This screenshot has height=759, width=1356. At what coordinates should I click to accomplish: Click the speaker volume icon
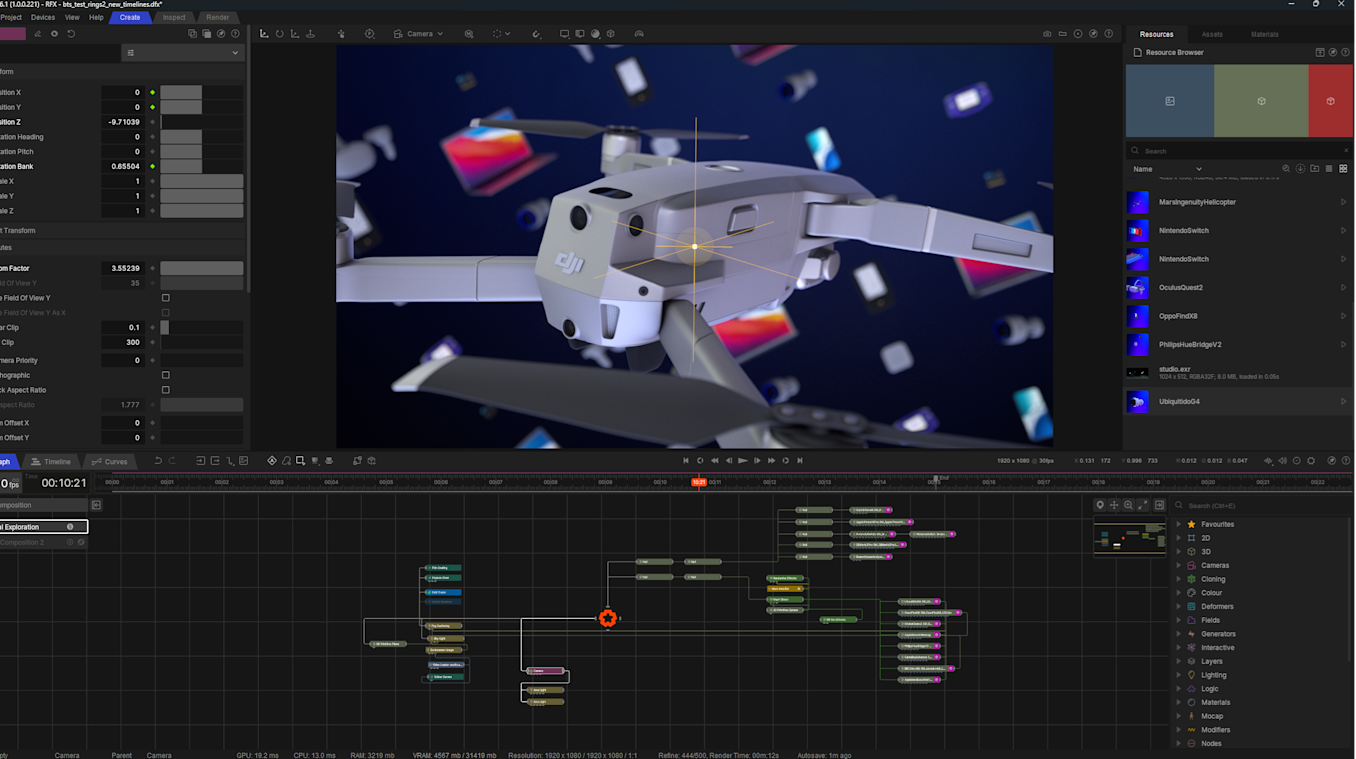click(x=1283, y=461)
